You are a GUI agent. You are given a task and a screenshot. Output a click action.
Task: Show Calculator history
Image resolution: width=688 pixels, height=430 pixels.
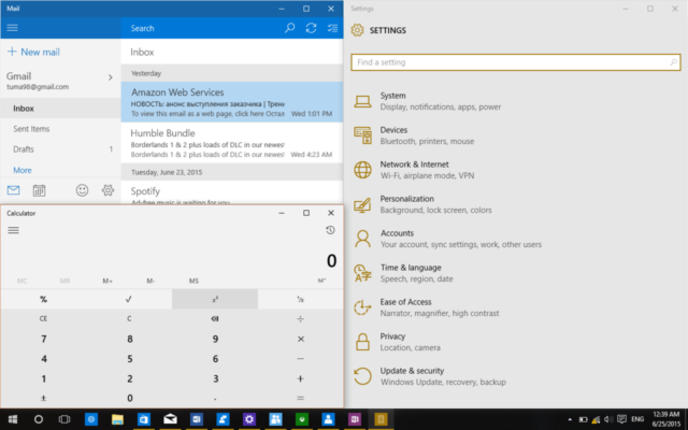click(330, 230)
